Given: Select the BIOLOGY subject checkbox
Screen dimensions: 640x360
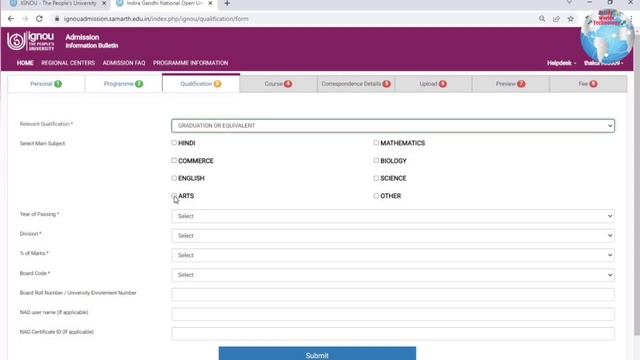Looking at the screenshot, I should (376, 160).
